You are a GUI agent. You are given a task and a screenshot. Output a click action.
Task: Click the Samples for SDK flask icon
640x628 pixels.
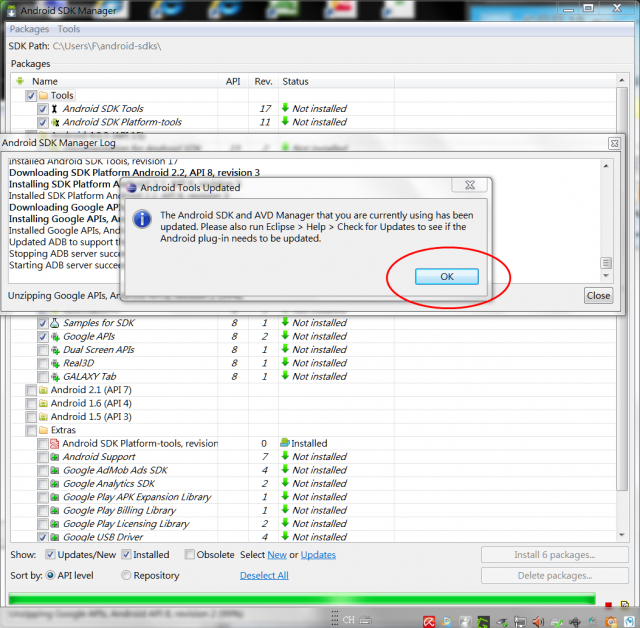click(x=54, y=323)
